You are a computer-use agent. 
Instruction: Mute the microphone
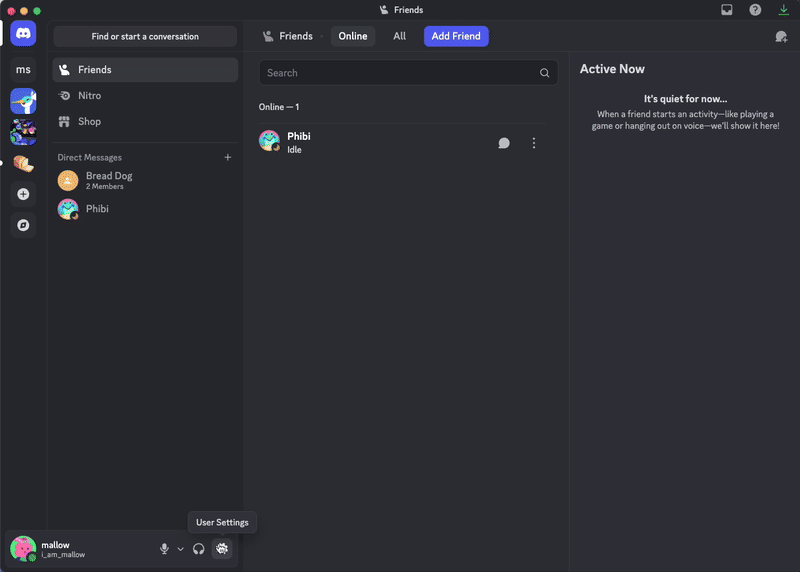coord(164,548)
